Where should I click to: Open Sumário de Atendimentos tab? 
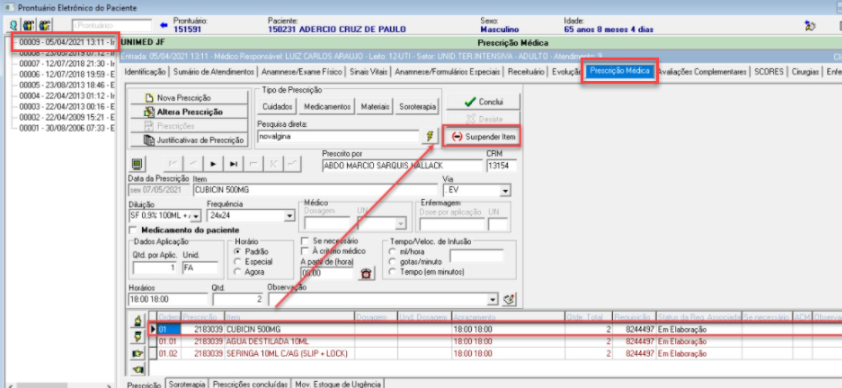[x=213, y=72]
